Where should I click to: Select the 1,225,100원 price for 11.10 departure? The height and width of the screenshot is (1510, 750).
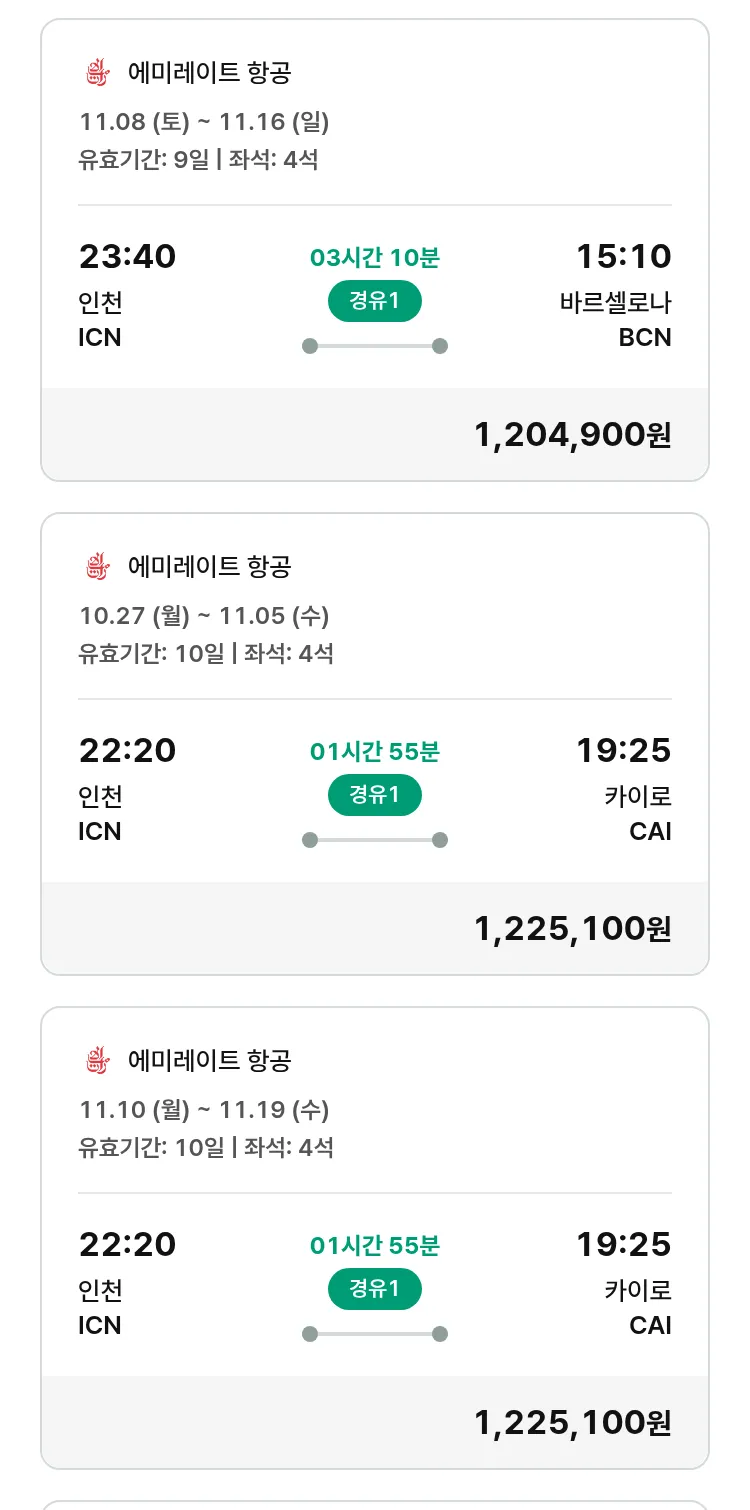click(572, 1423)
